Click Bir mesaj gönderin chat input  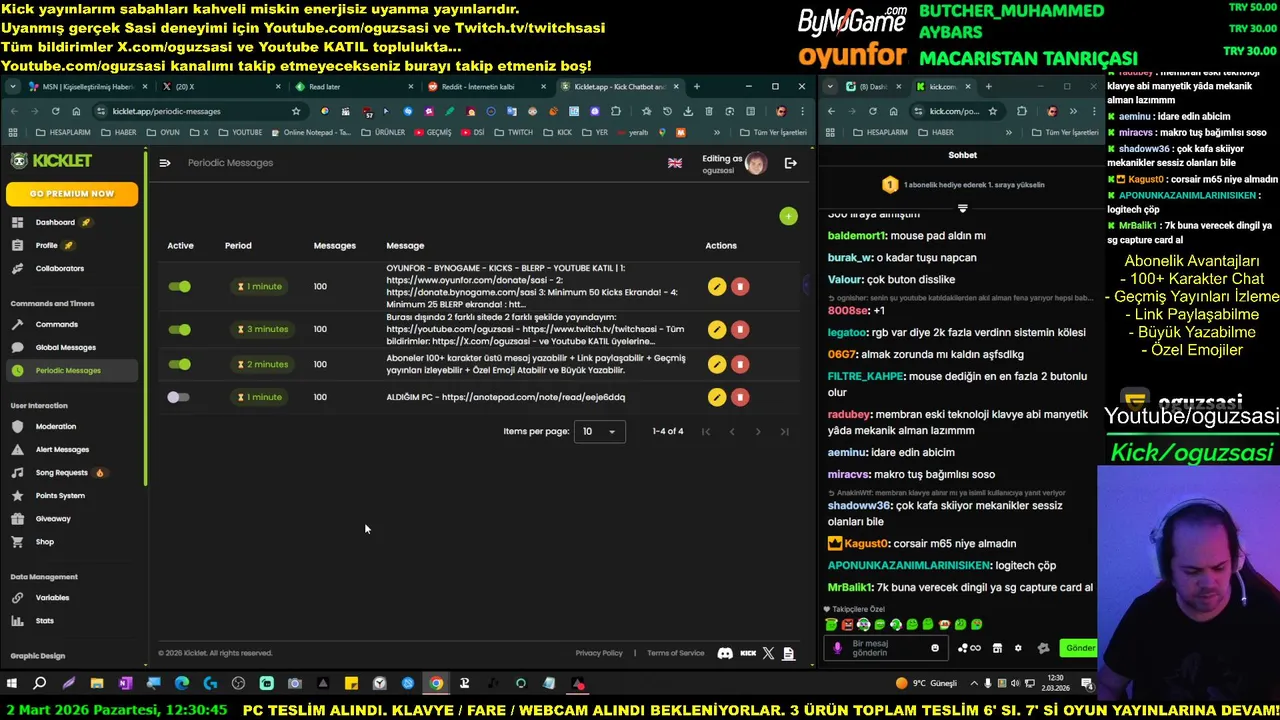[886, 648]
